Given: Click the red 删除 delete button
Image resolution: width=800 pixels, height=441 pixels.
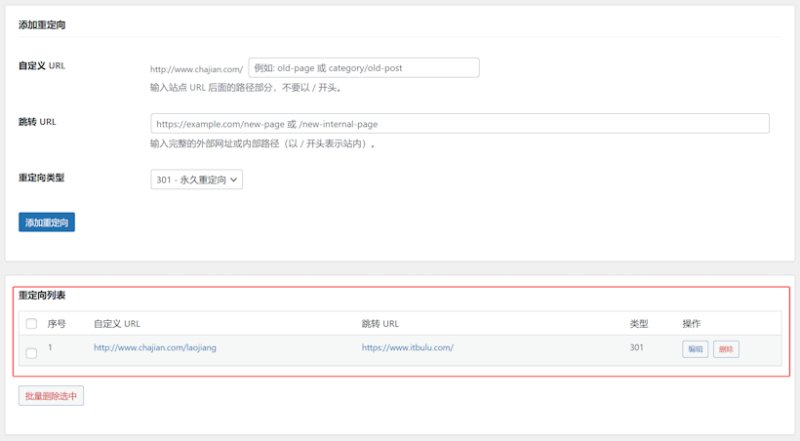Looking at the screenshot, I should (726, 349).
